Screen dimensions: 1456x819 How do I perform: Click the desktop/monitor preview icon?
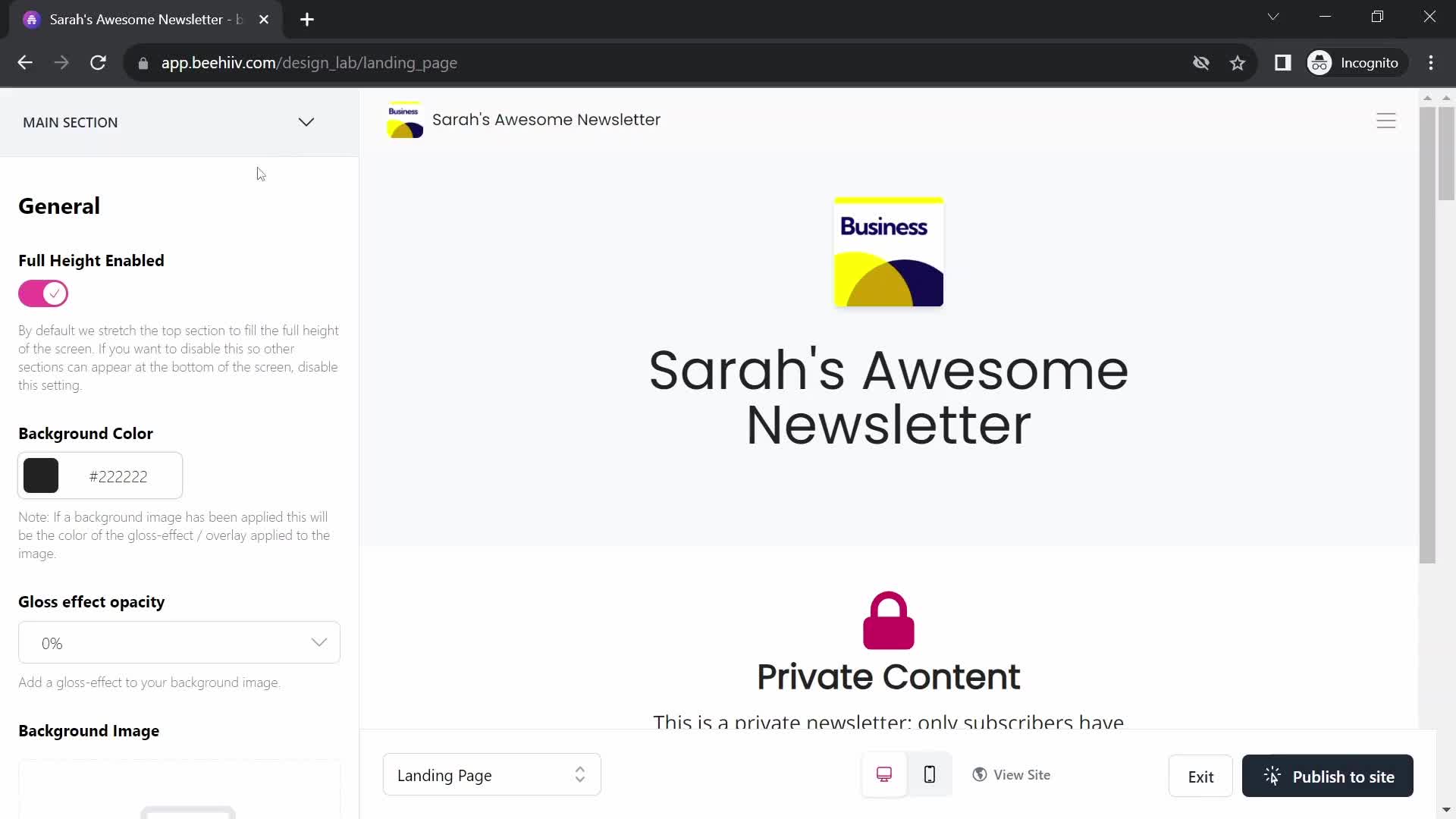coord(883,775)
